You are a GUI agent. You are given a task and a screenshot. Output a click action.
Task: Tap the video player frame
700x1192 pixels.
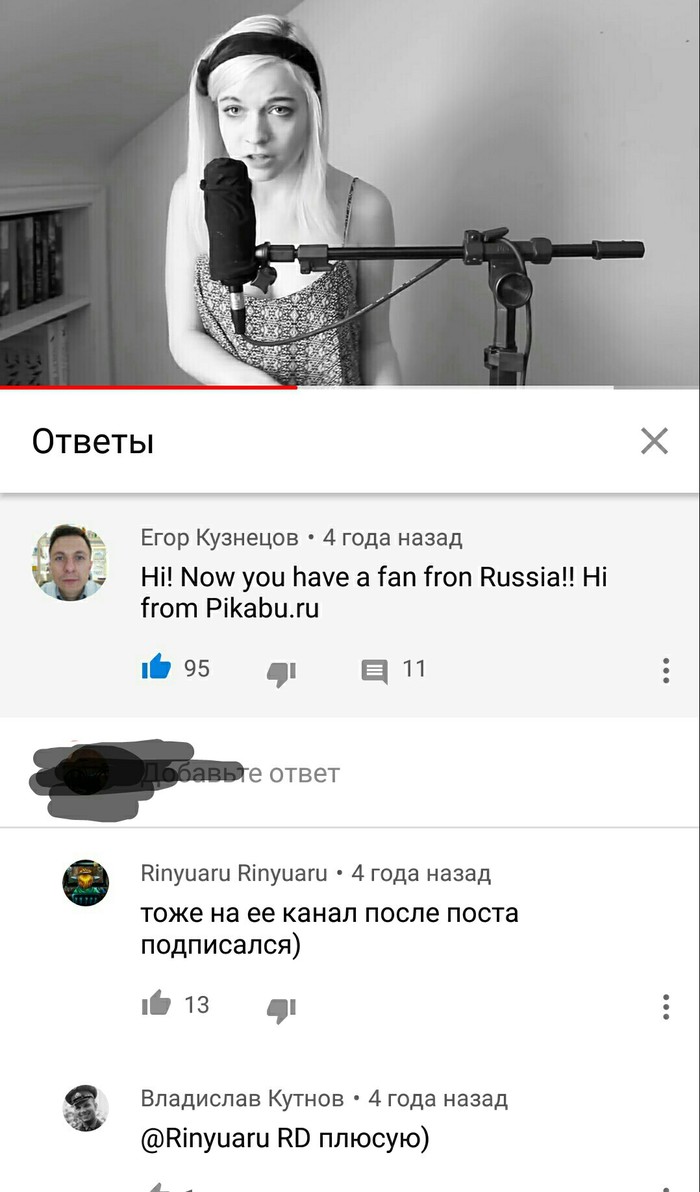(350, 192)
